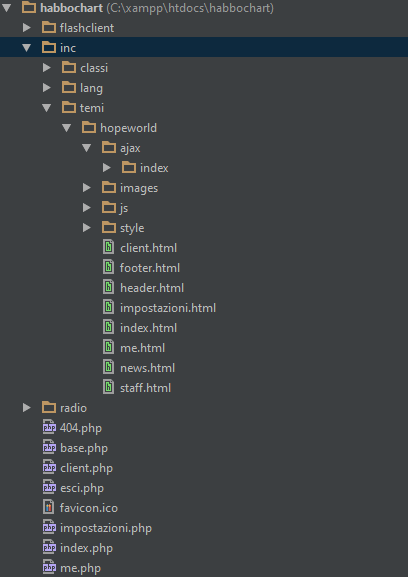Image resolution: width=408 pixels, height=577 pixels.
Task: Click the client.html file icon
Action: (108, 248)
